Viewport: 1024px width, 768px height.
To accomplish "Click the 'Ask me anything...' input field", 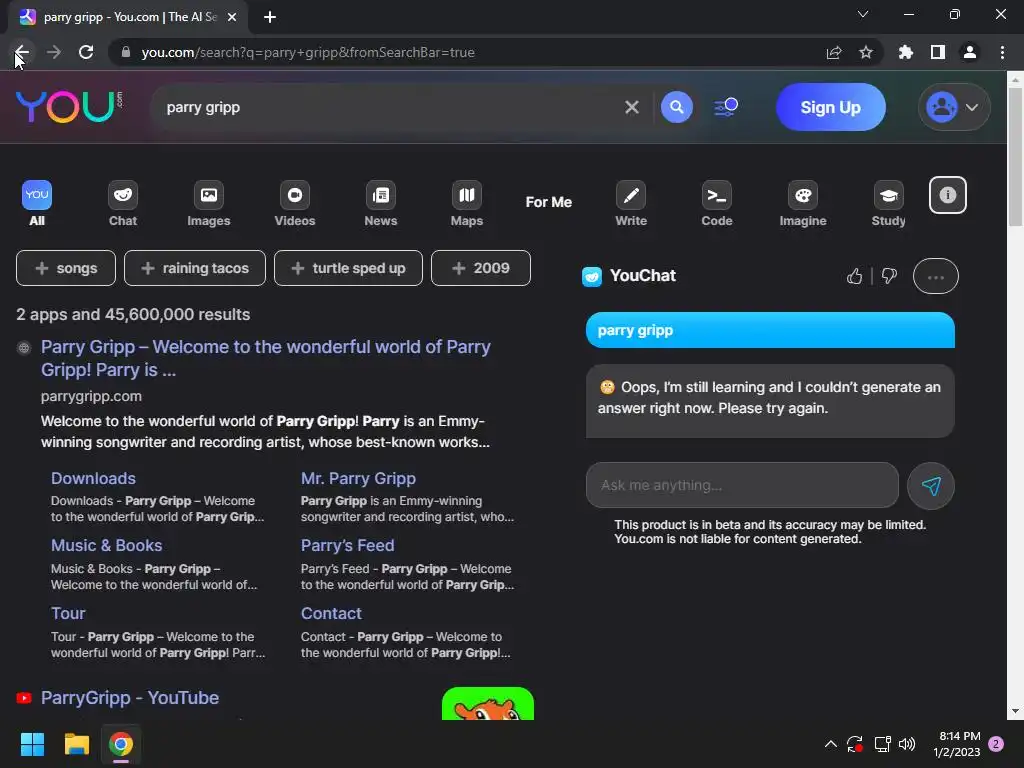I will pyautogui.click(x=742, y=485).
